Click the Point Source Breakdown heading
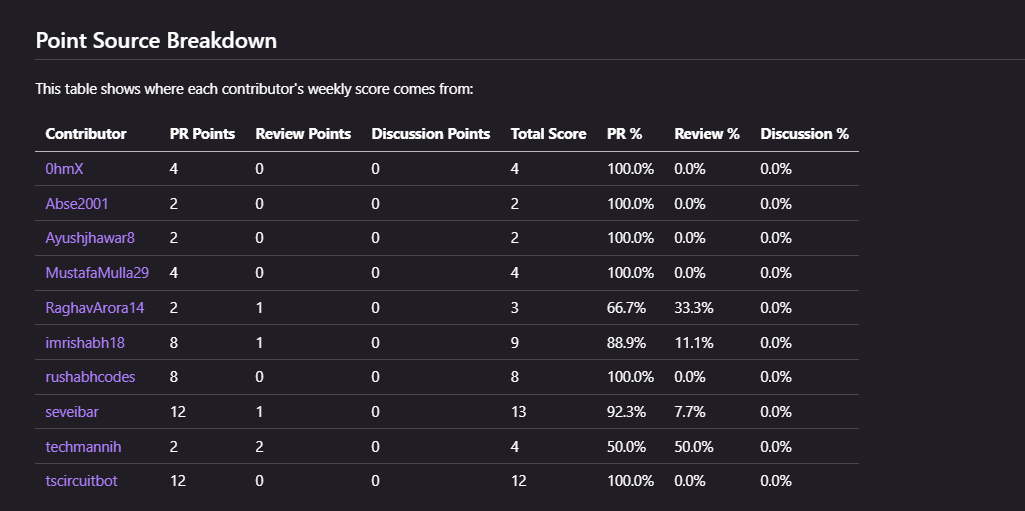This screenshot has height=511, width=1025. pos(156,41)
